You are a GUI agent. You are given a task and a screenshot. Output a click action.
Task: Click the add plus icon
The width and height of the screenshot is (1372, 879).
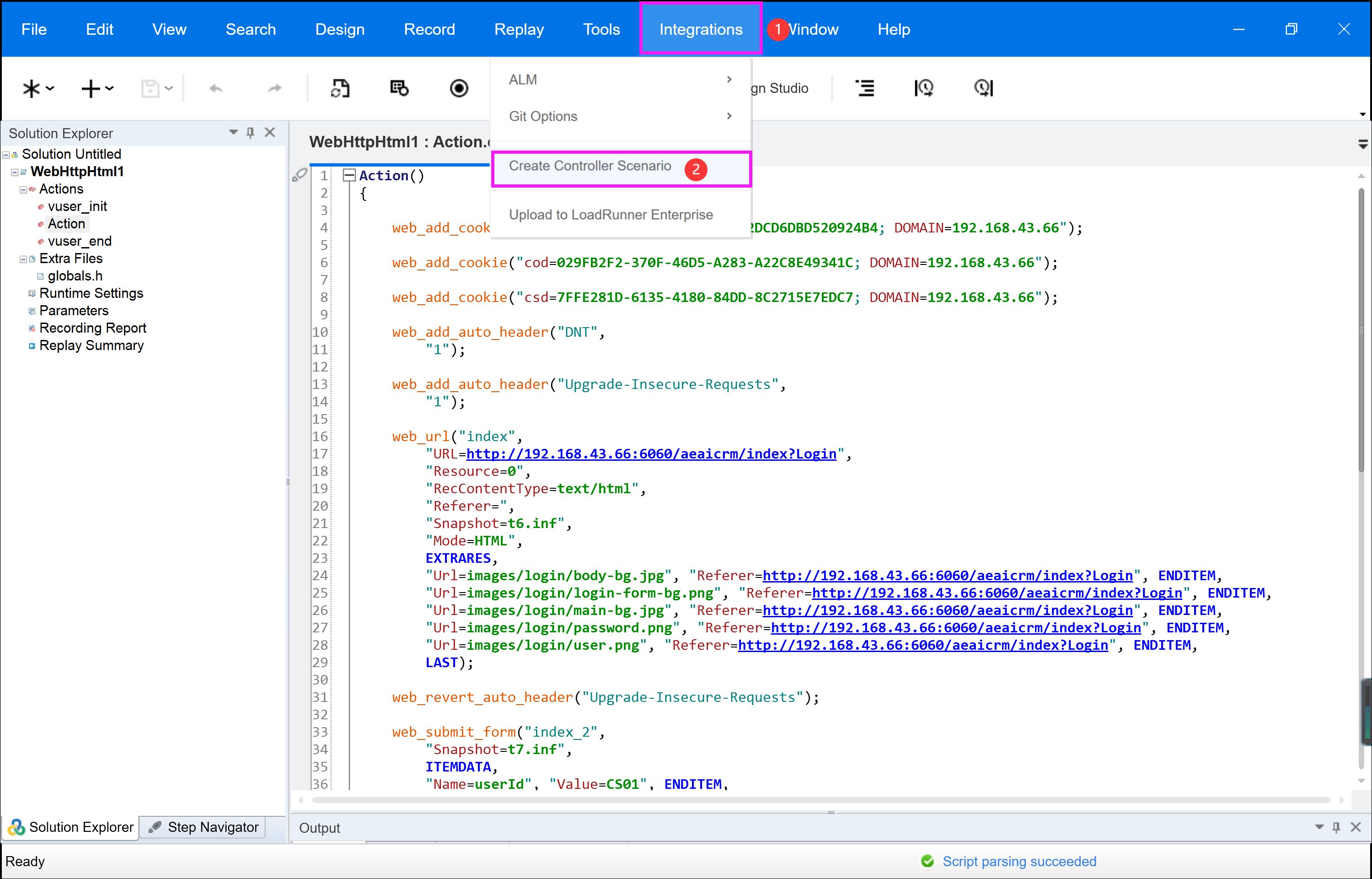click(x=91, y=88)
